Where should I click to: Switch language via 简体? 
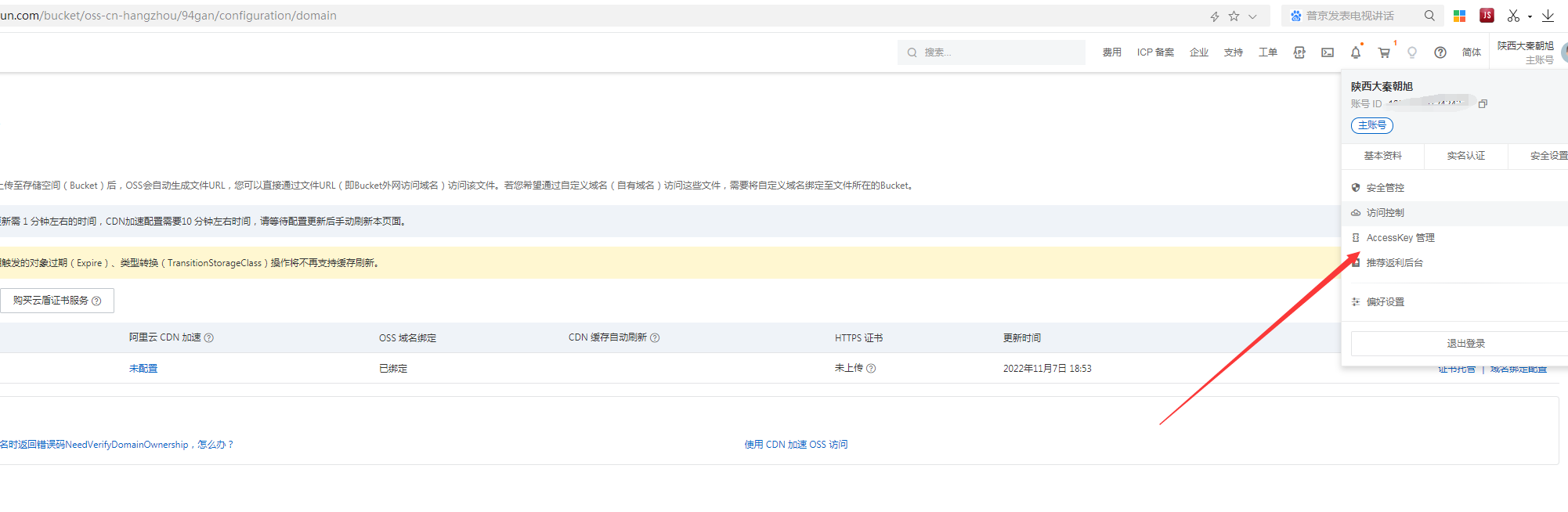[x=1472, y=52]
